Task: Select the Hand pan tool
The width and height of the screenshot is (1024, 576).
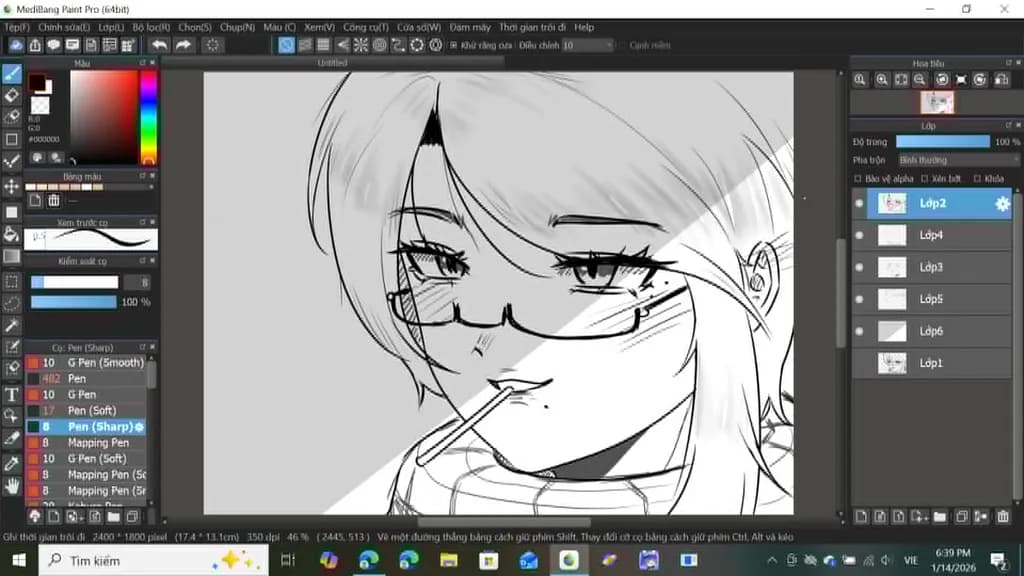Action: [x=12, y=486]
